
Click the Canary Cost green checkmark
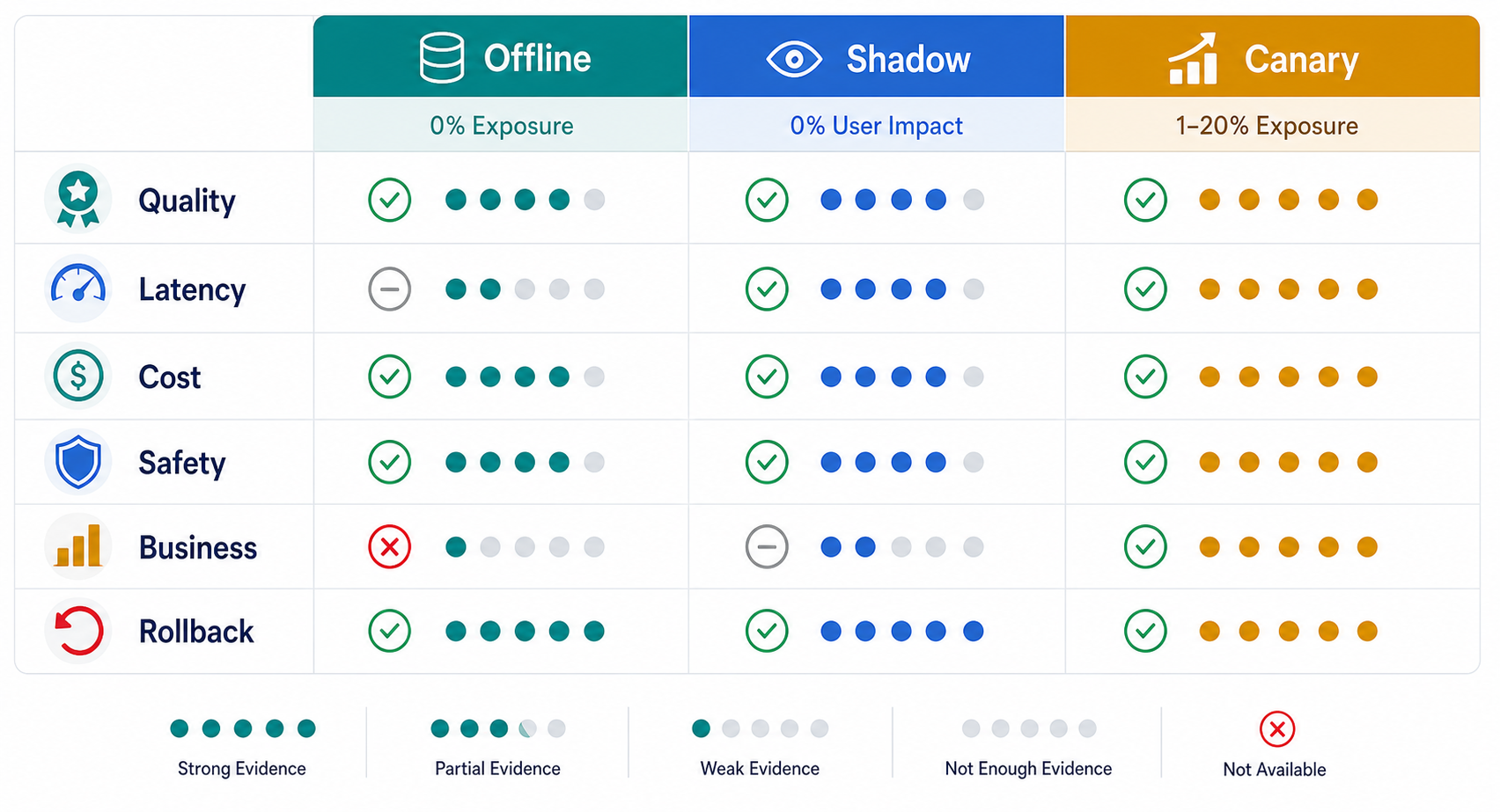click(1145, 377)
